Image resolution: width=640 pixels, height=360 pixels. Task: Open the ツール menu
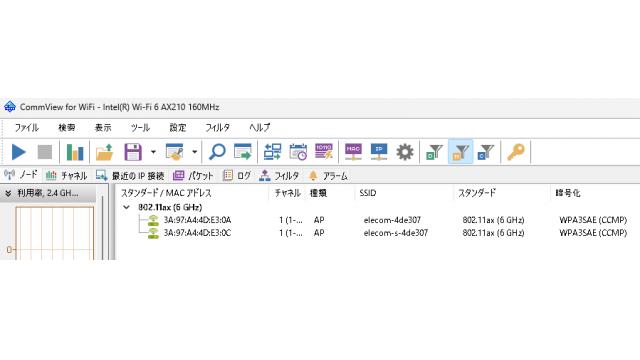(140, 128)
